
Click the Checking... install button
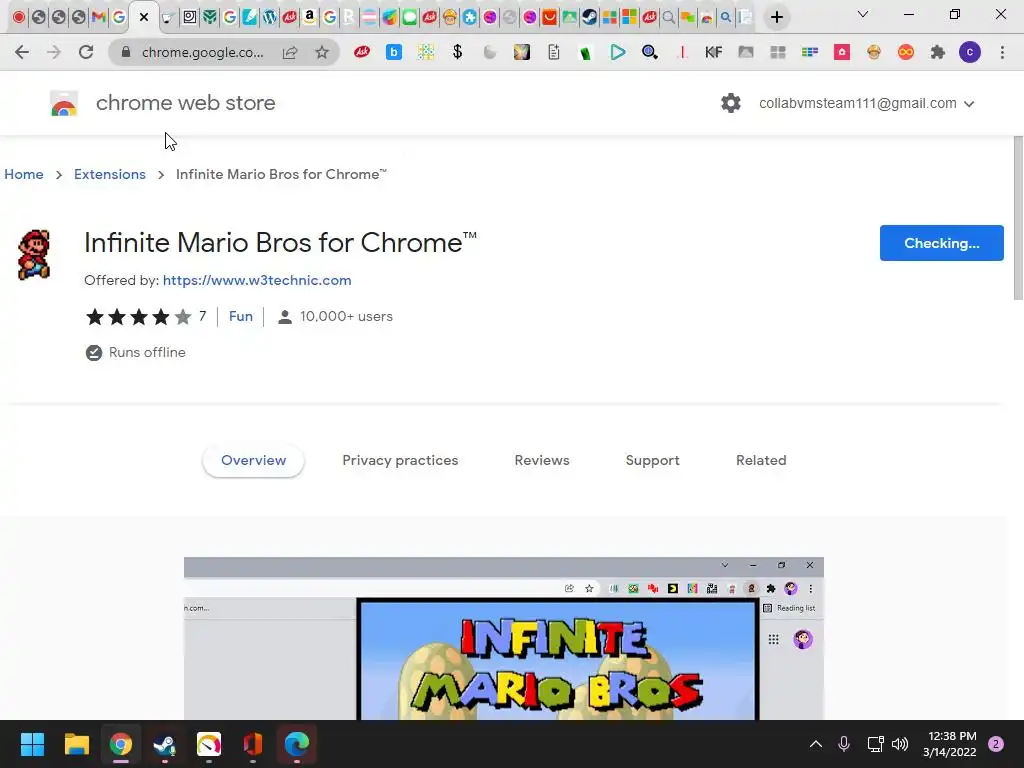pyautogui.click(x=941, y=243)
